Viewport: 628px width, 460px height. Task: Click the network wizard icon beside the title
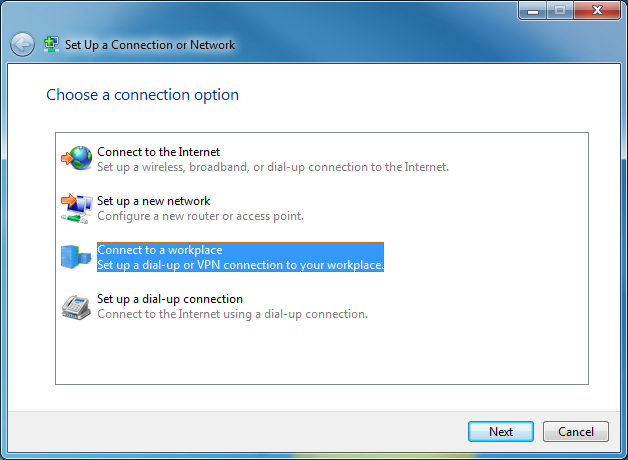click(x=51, y=44)
